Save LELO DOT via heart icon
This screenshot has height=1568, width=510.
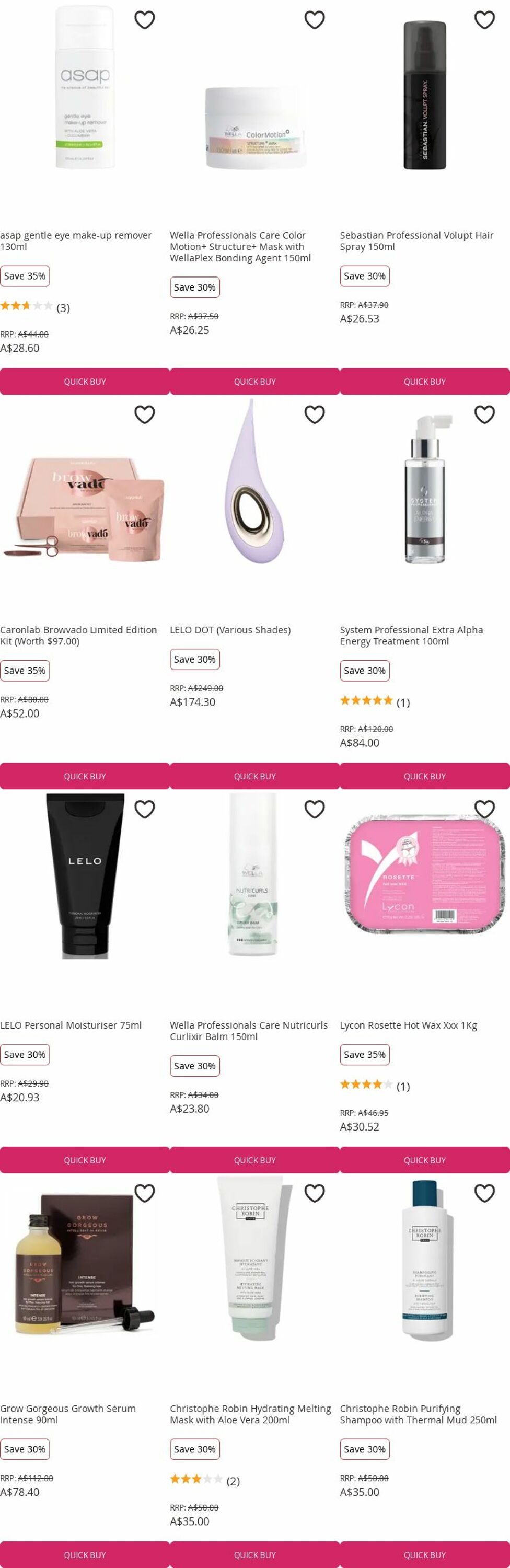point(314,414)
